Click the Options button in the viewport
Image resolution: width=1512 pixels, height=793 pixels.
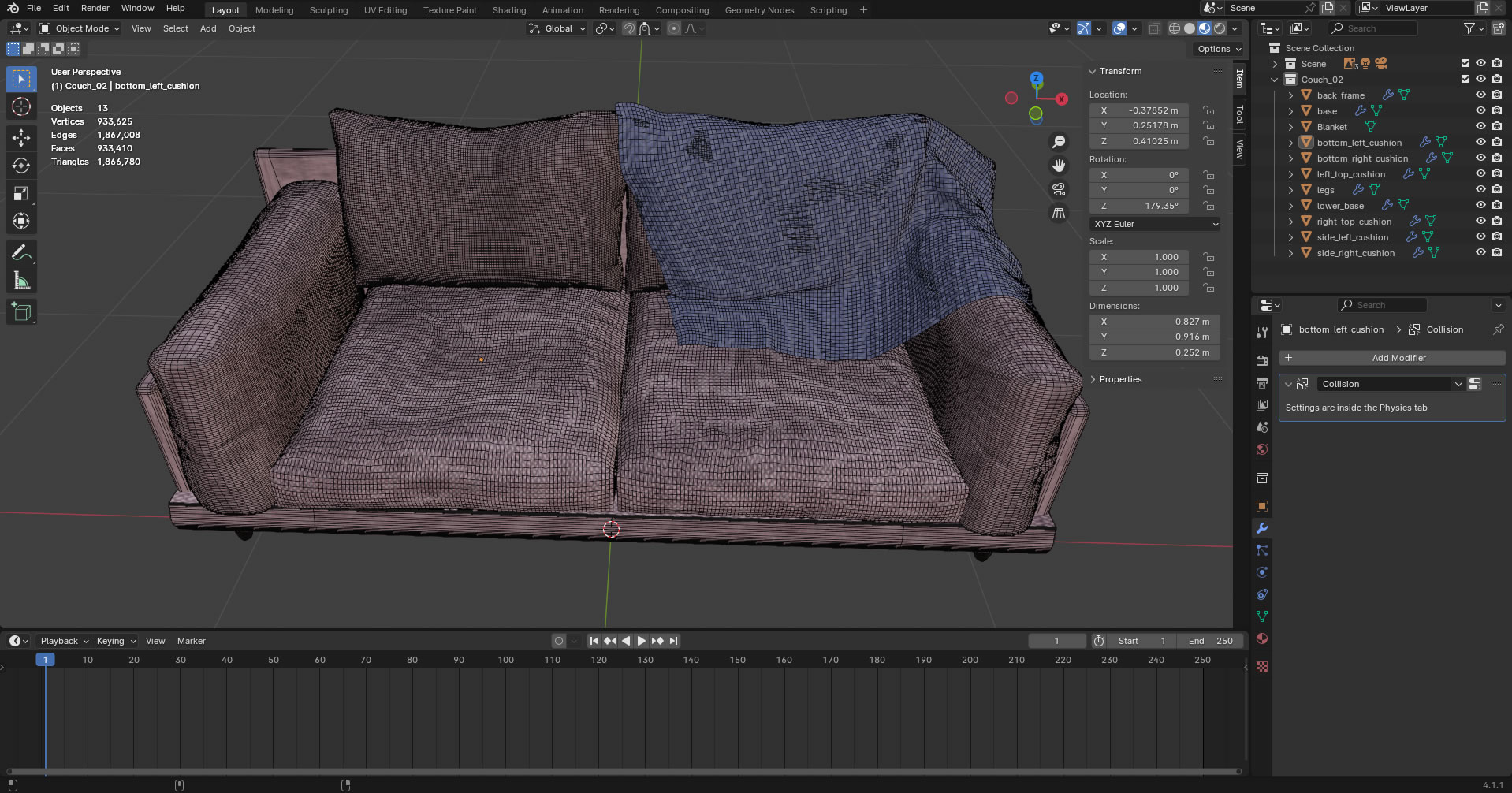(1218, 49)
